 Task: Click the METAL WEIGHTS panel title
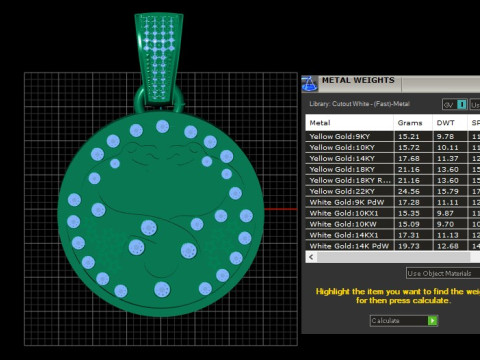tap(358, 80)
